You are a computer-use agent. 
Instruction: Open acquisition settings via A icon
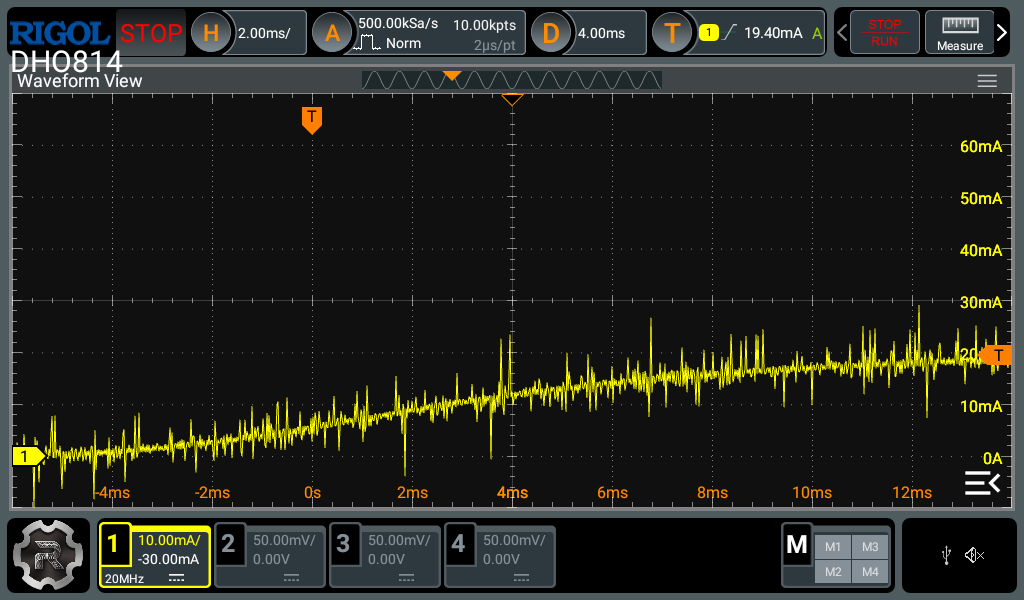[x=332, y=33]
